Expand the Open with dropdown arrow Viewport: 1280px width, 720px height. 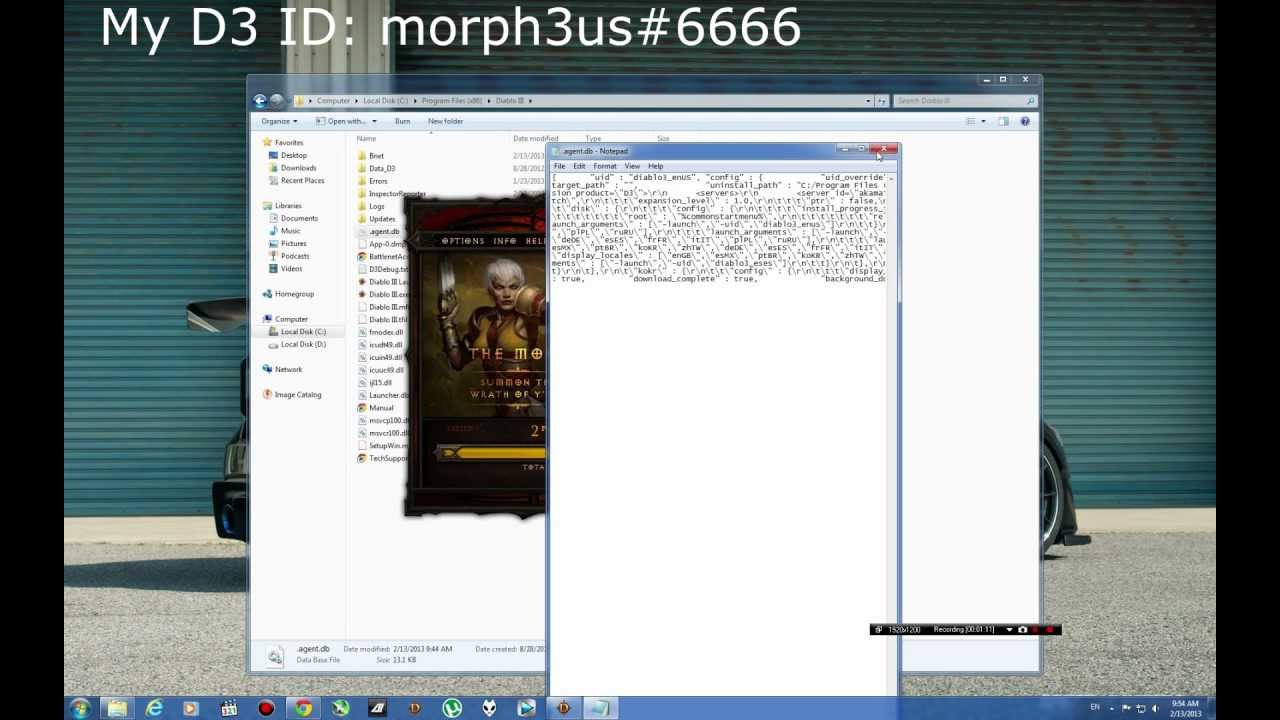tap(374, 121)
